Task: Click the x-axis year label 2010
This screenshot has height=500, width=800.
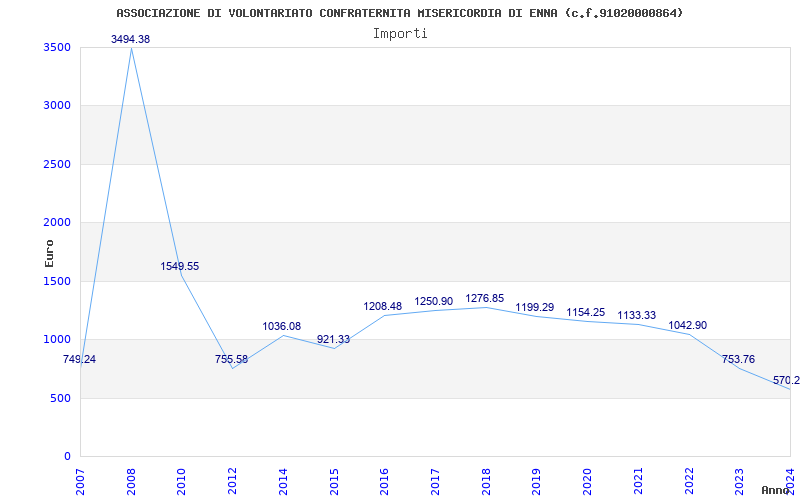Action: pos(181,482)
